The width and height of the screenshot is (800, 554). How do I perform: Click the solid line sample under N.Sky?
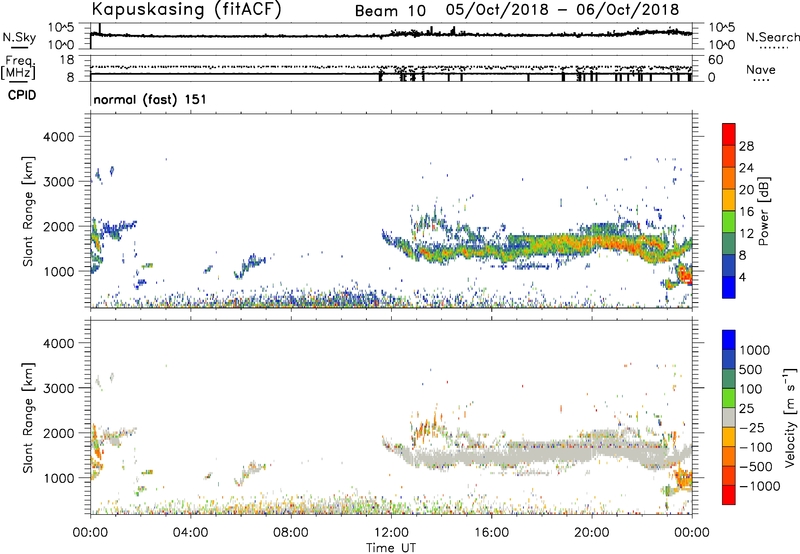coord(20,47)
